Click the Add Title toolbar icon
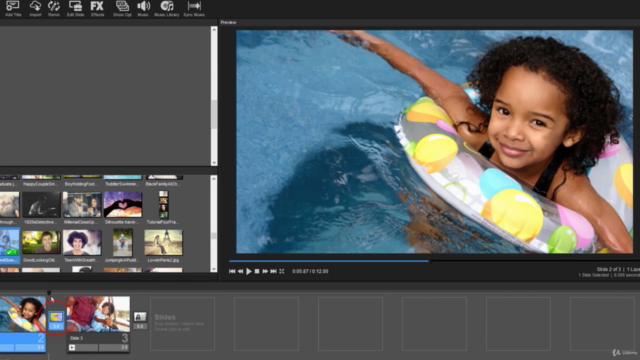Screen dimensions: 640x360 point(13,8)
